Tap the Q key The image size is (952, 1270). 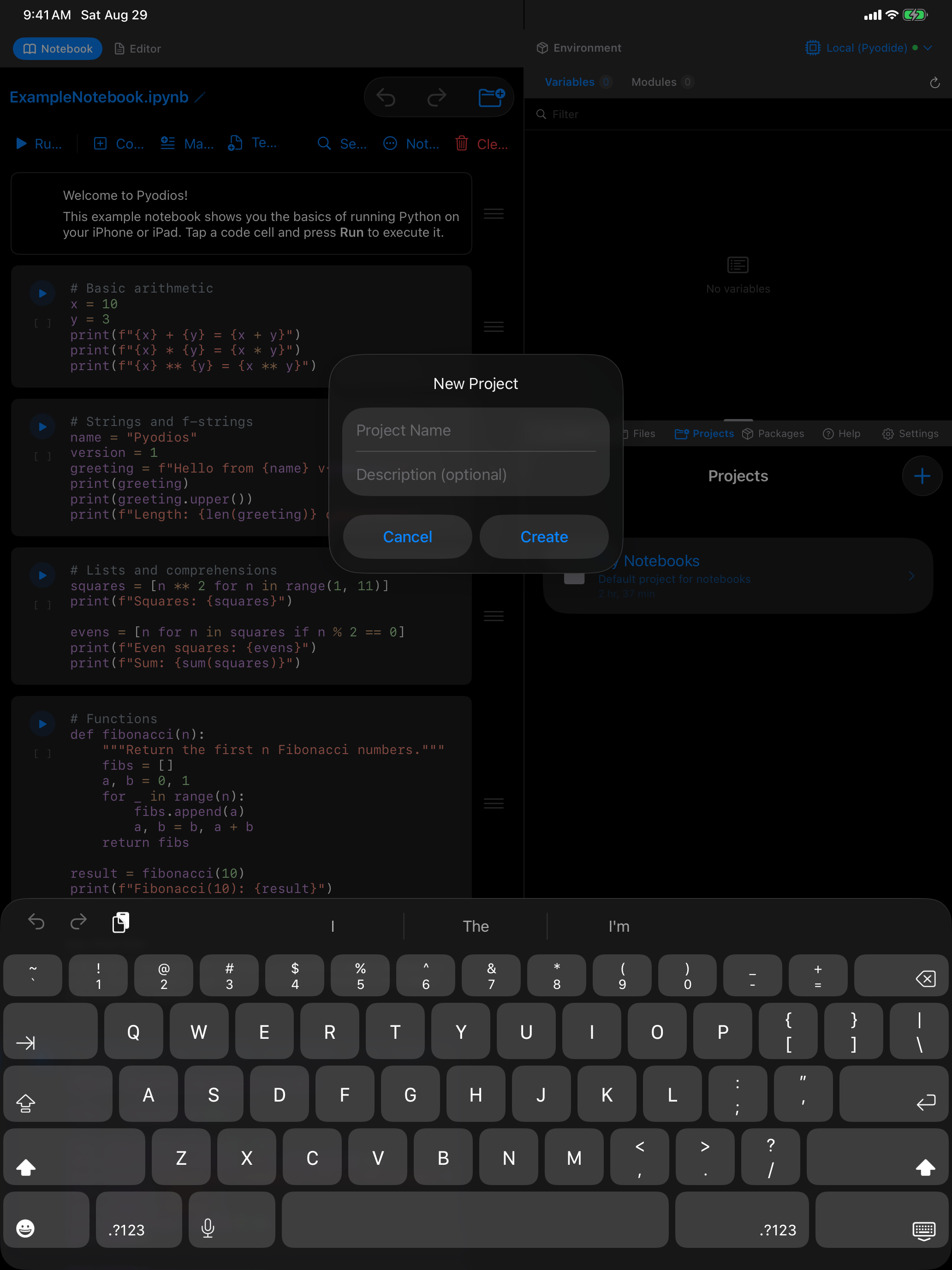[x=133, y=1031]
